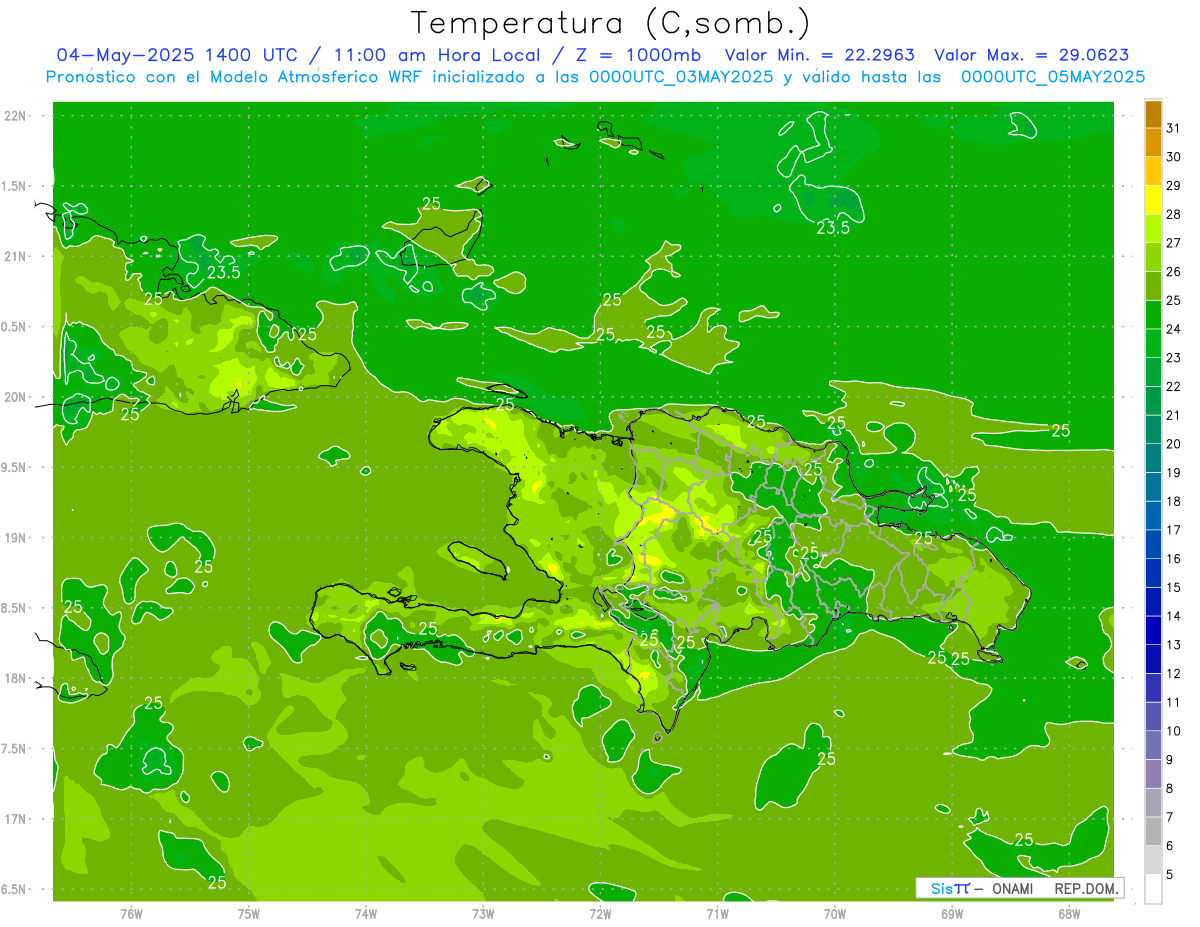Click 'Valor Max. = 29.0623' value
This screenshot has height=927, width=1200.
pos(1031,55)
